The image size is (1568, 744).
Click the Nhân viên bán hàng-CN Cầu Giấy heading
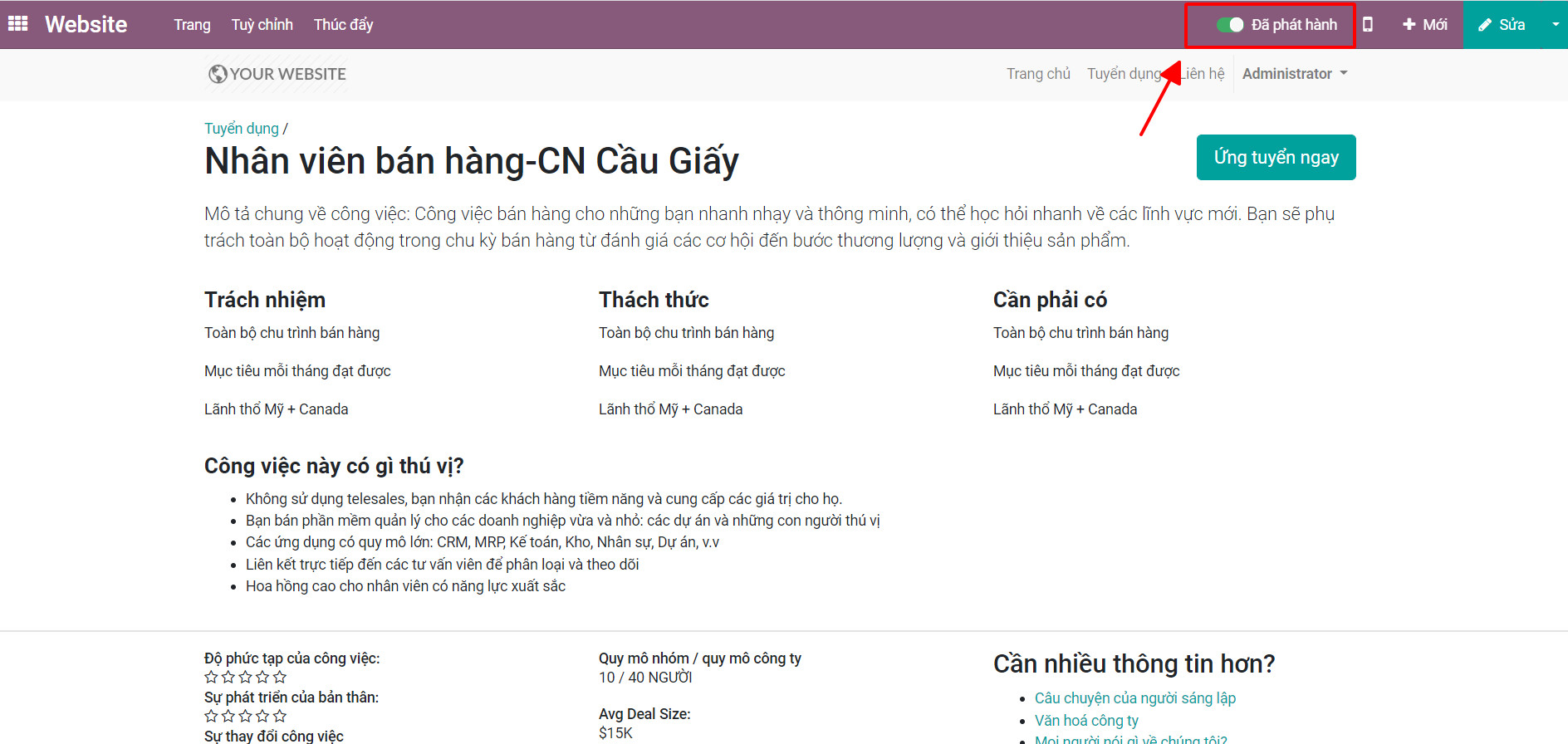[x=471, y=161]
